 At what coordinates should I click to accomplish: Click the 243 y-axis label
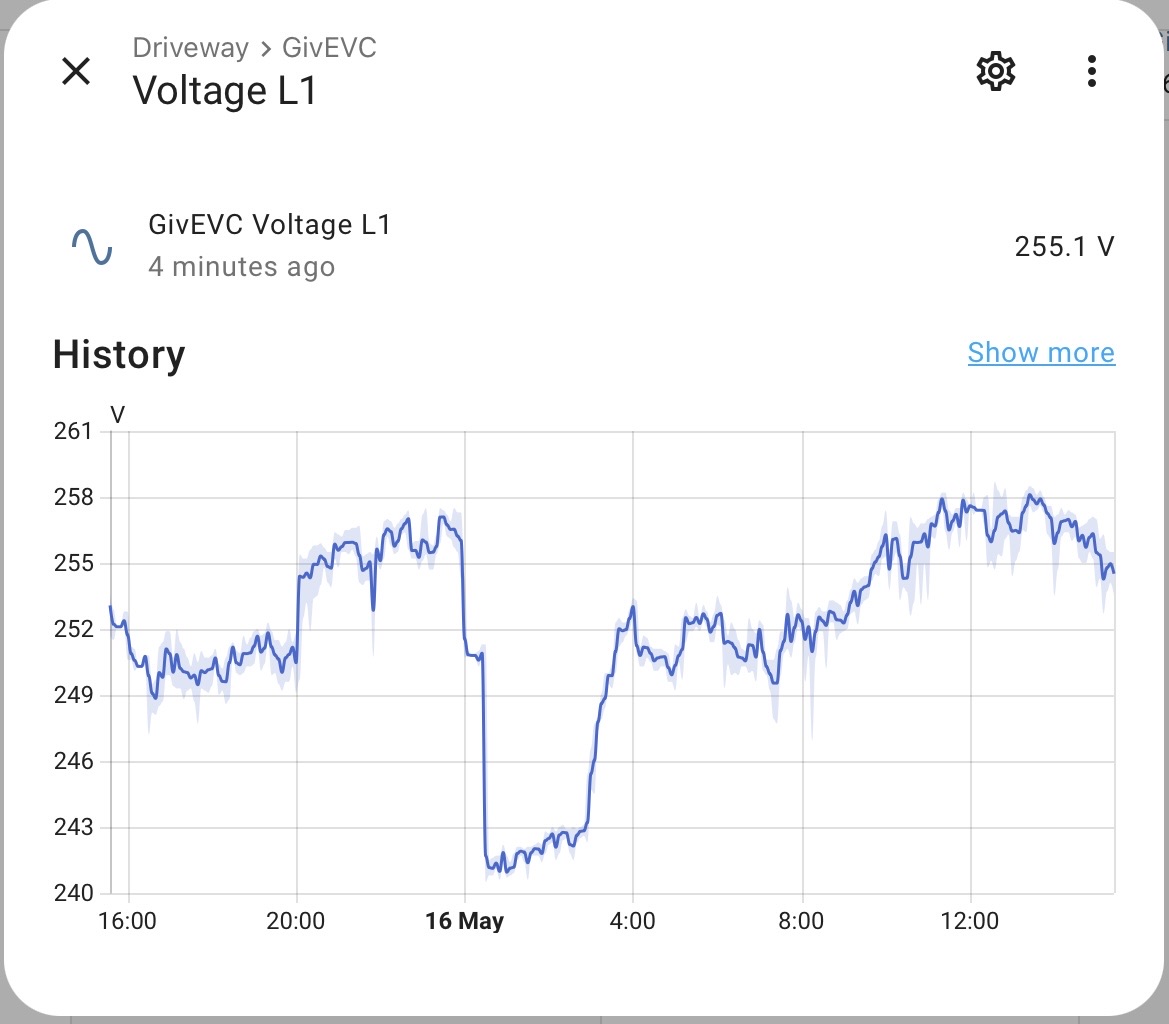(73, 827)
